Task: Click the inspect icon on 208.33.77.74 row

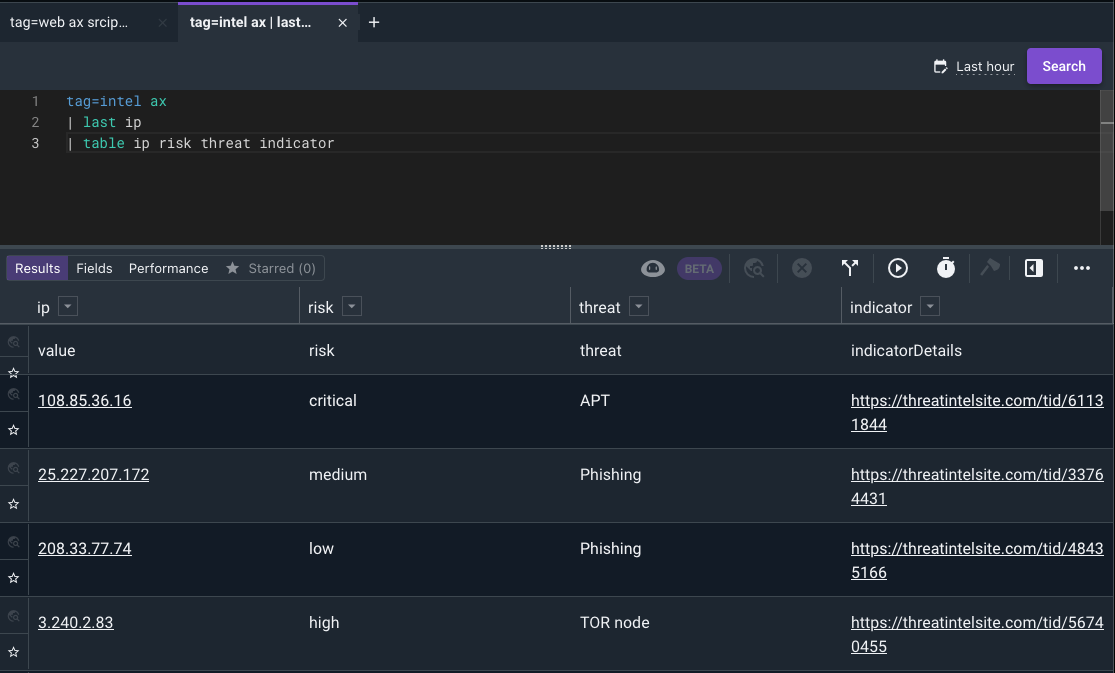Action: (14, 542)
